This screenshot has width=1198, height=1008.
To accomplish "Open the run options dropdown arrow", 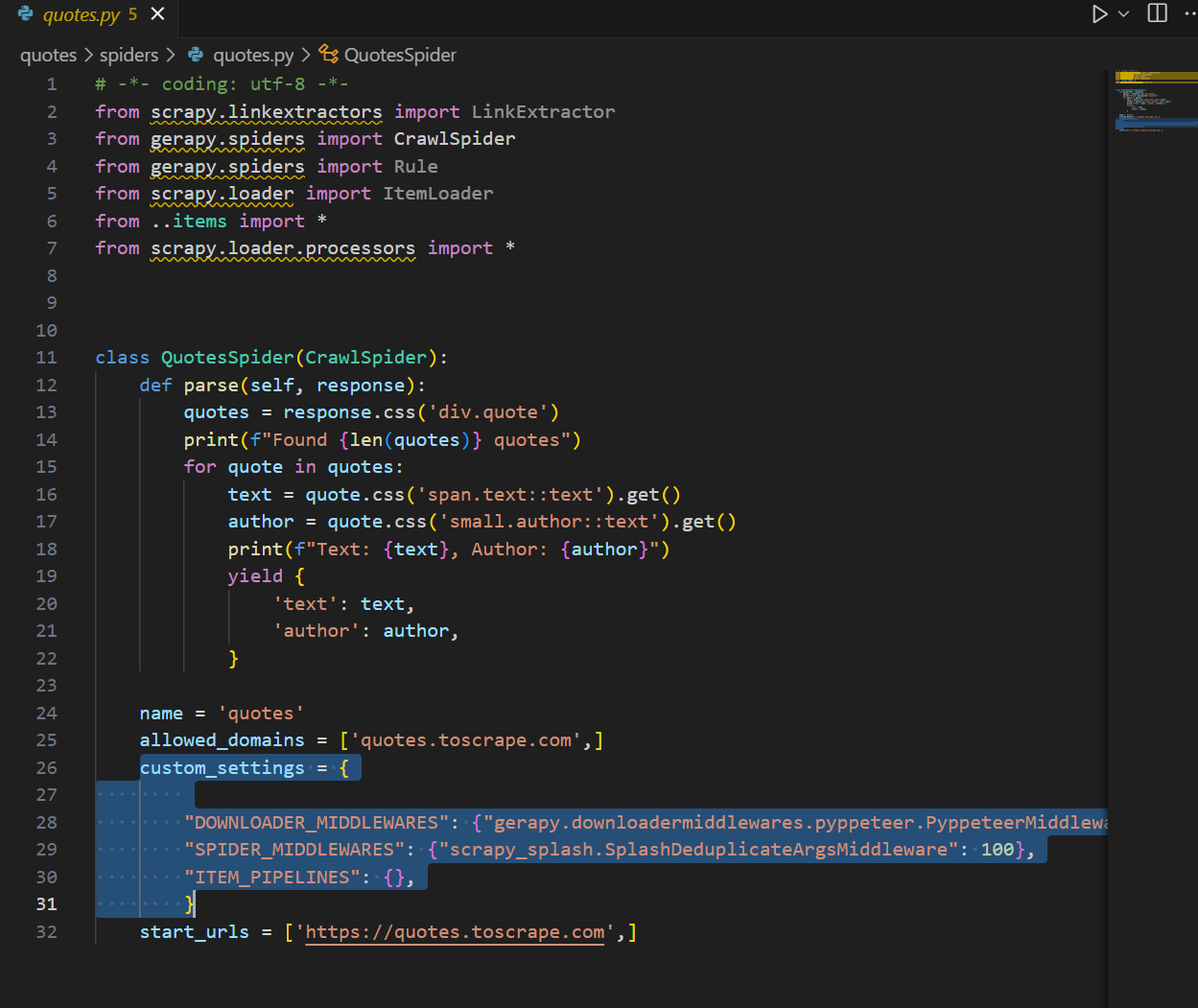I will (1124, 14).
